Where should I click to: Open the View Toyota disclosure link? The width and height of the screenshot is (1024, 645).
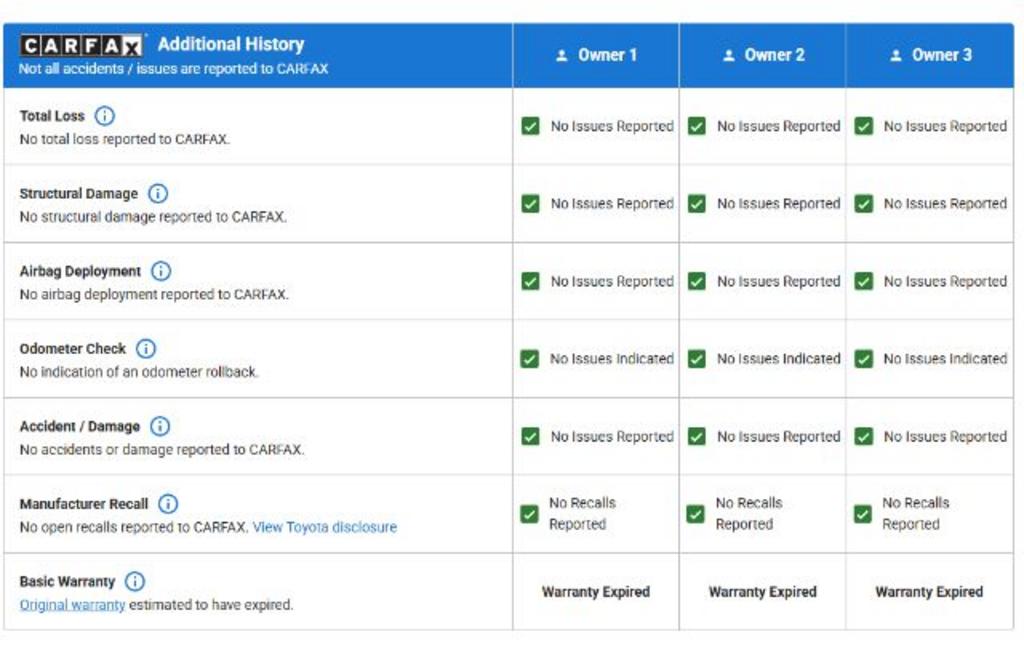(x=324, y=527)
